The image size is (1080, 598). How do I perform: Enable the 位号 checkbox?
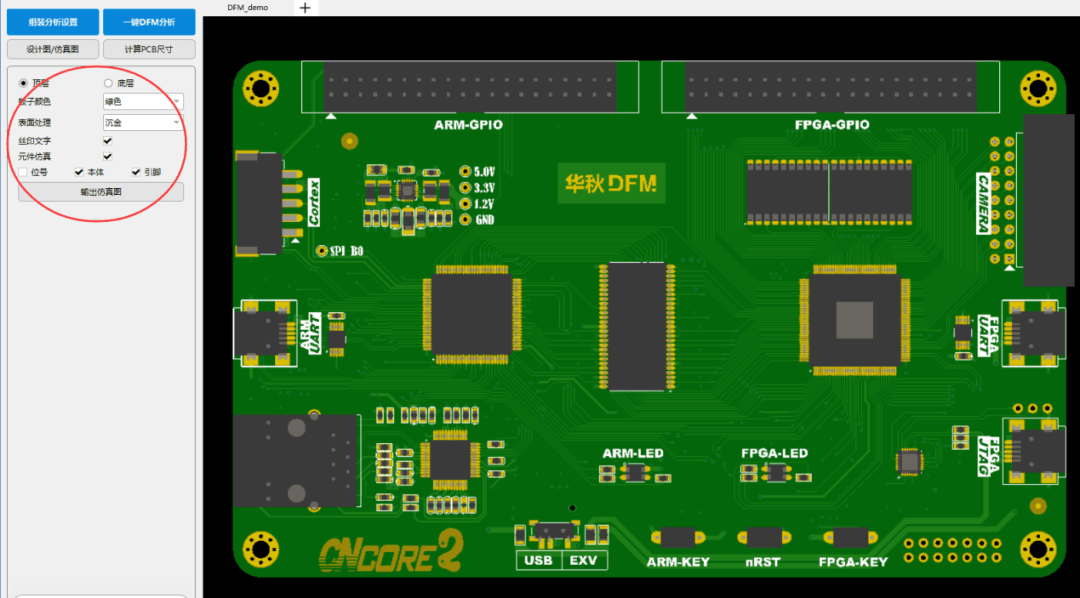point(23,172)
